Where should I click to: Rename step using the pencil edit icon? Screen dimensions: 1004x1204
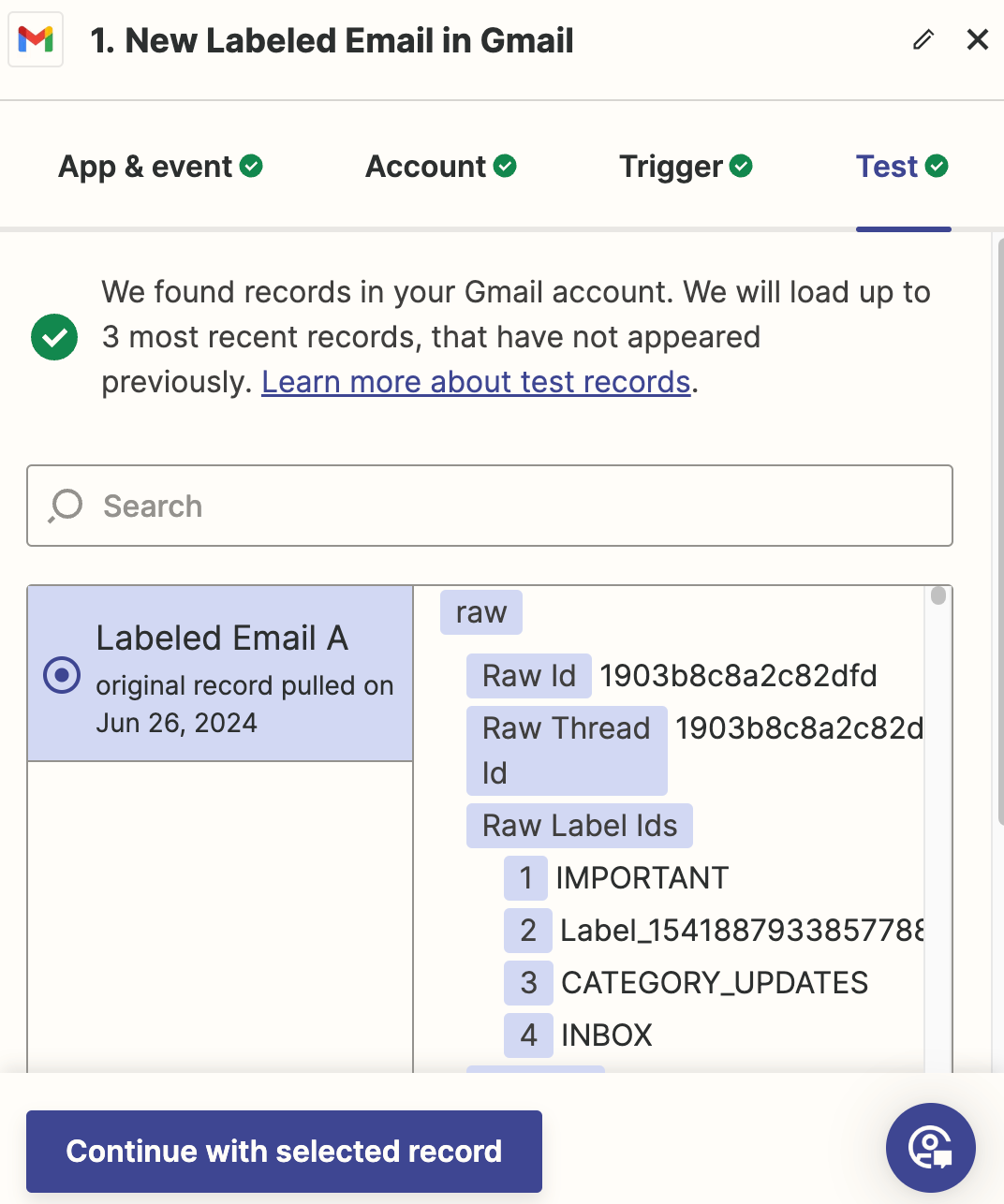pos(923,39)
